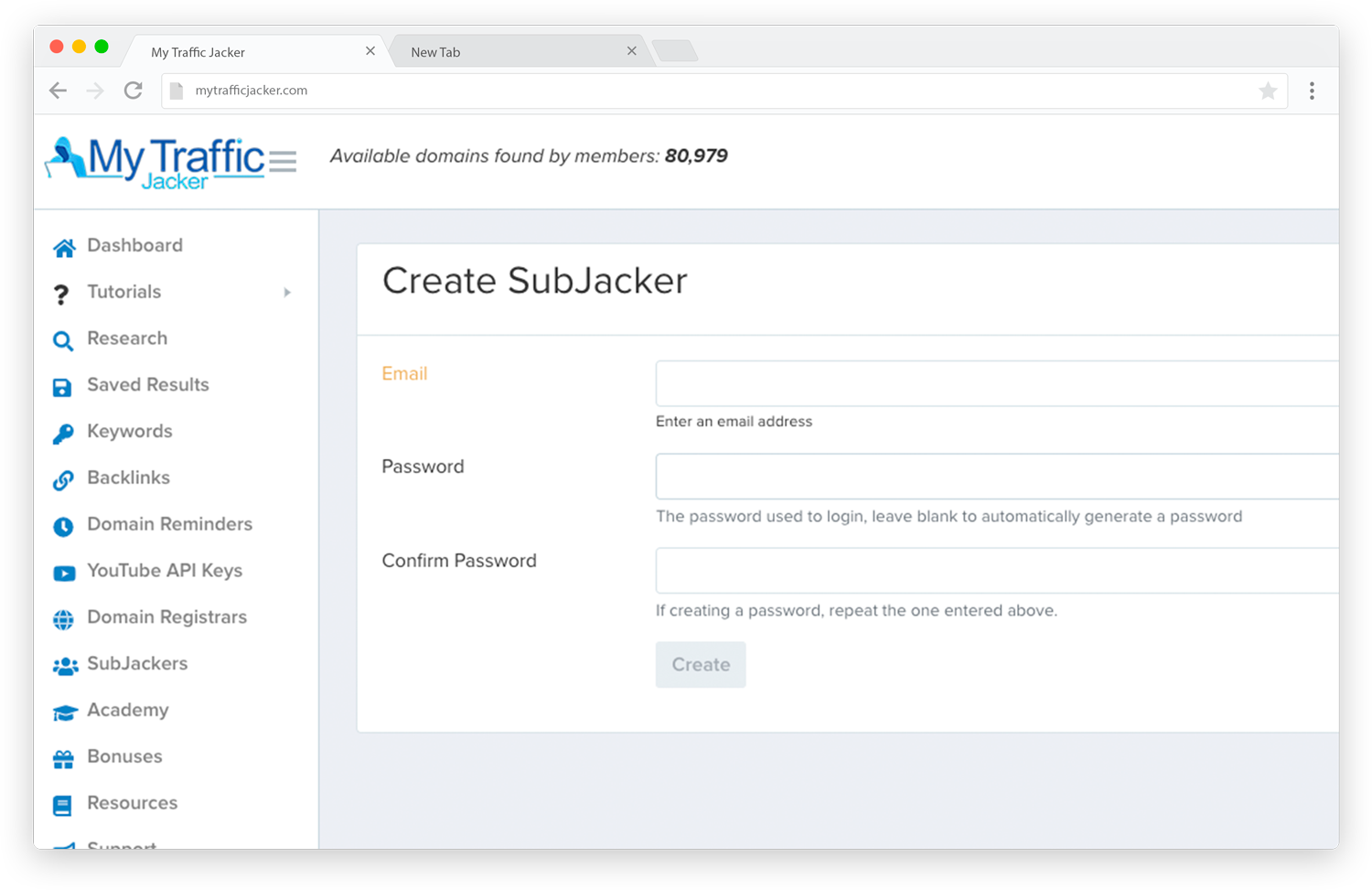This screenshot has width=1372, height=890.
Task: Click the mytrafficjacker.com address bar
Action: tap(724, 91)
